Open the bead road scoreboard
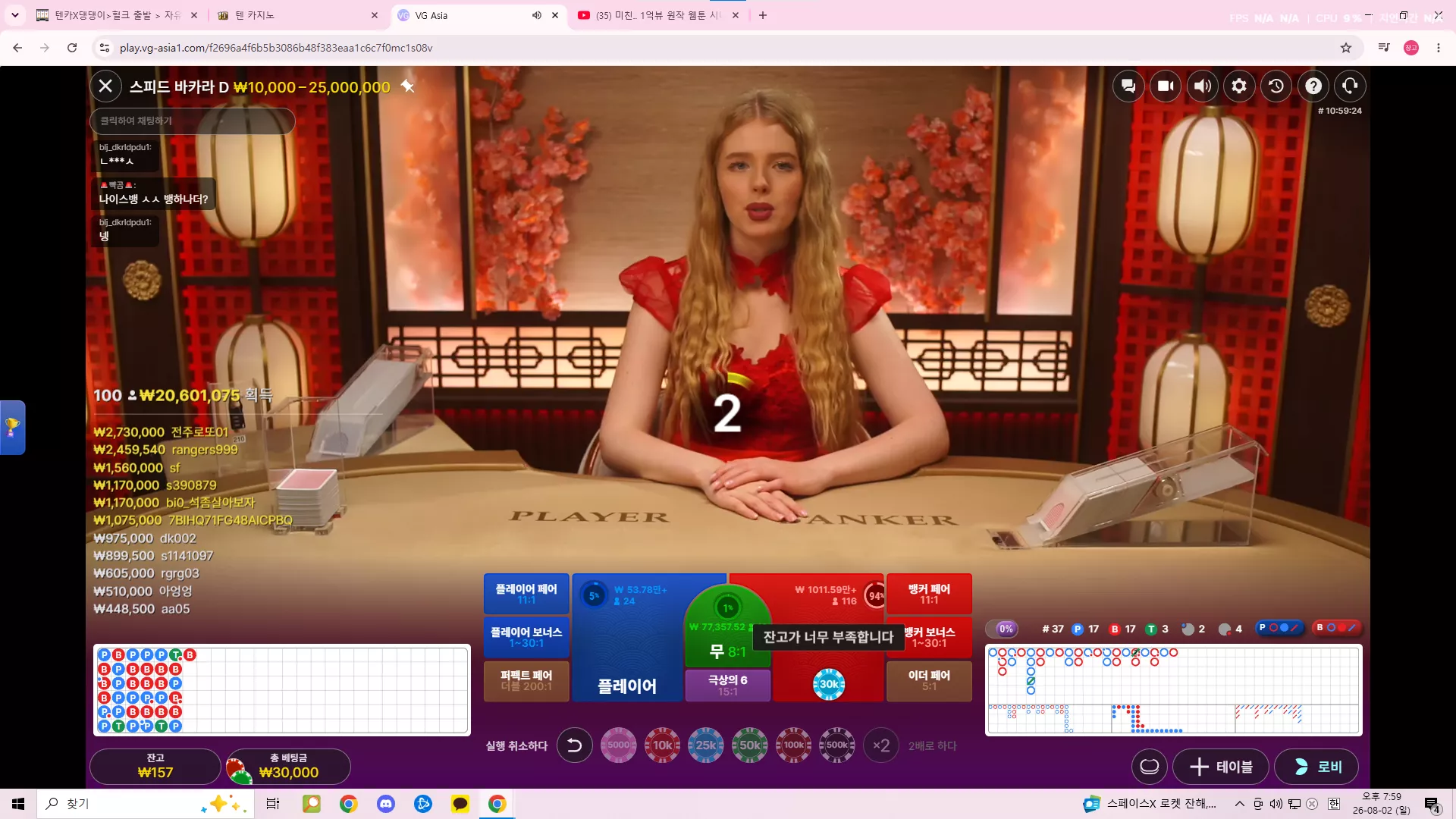The image size is (1456, 819). click(x=281, y=689)
